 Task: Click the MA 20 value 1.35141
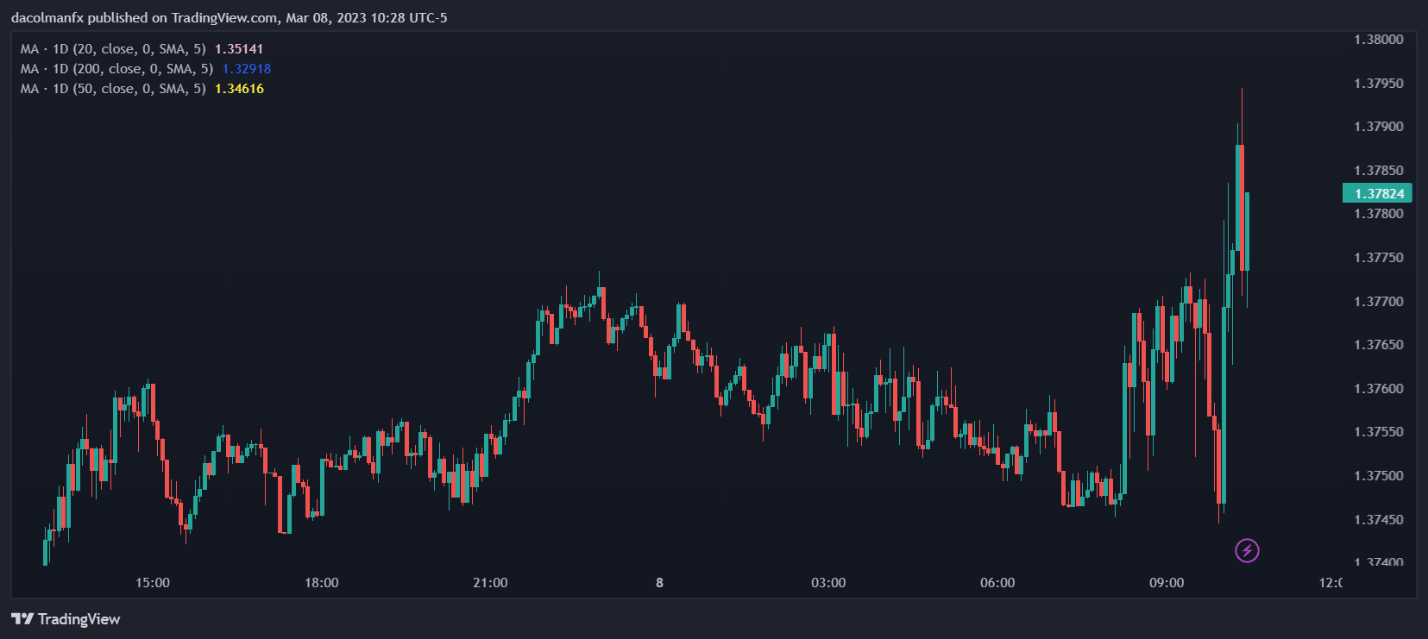(239, 48)
